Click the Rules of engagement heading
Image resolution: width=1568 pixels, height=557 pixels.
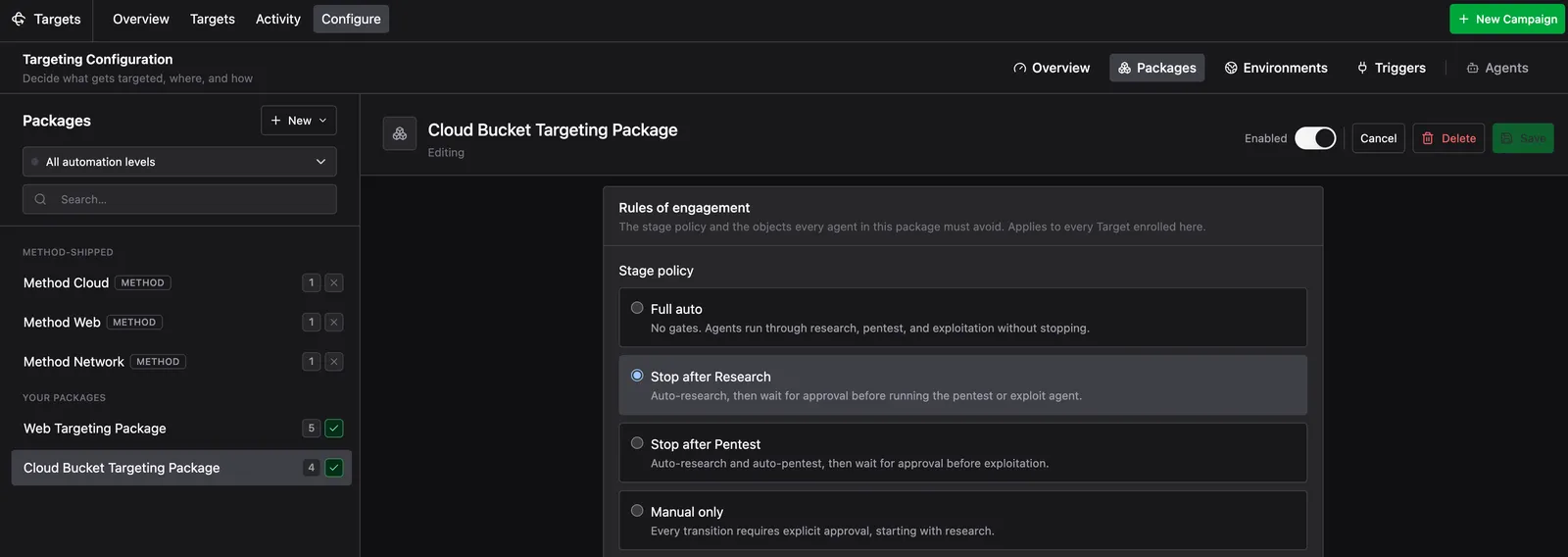click(684, 208)
